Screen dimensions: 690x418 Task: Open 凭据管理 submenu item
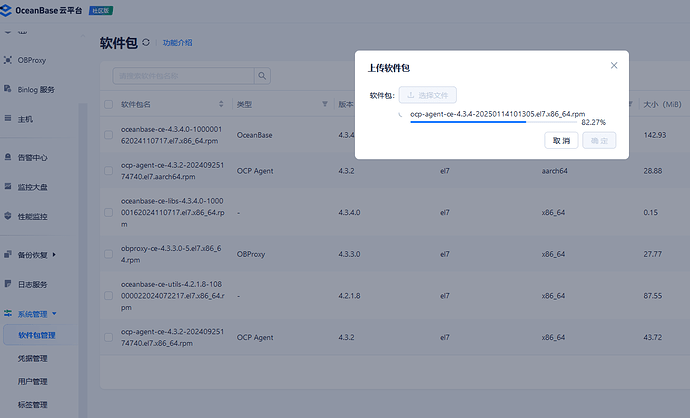click(33, 358)
